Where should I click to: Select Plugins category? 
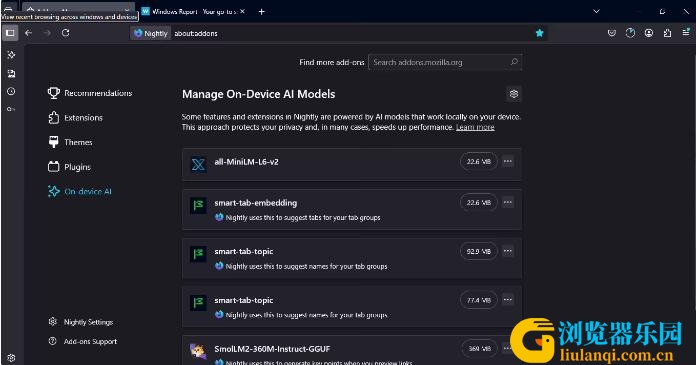69,167
